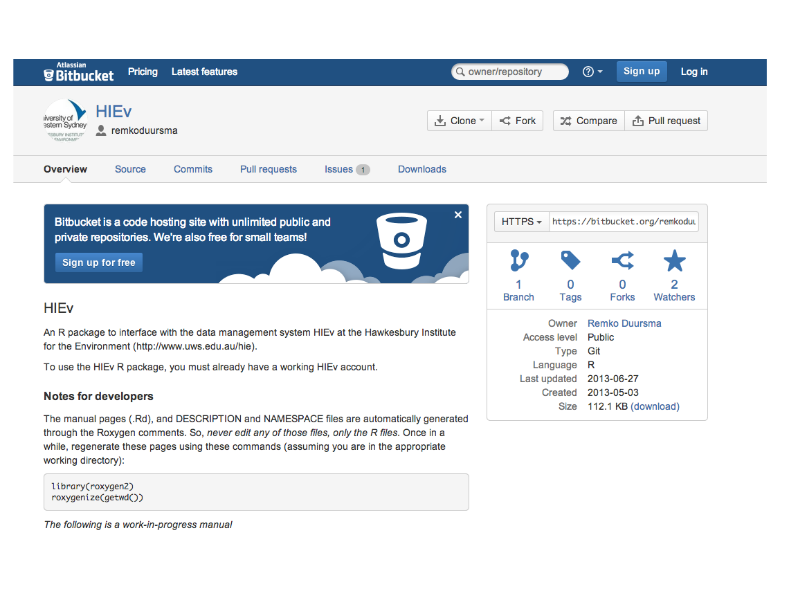Open the 2 Watchers link
The width and height of the screenshot is (800, 600).
[x=674, y=291]
